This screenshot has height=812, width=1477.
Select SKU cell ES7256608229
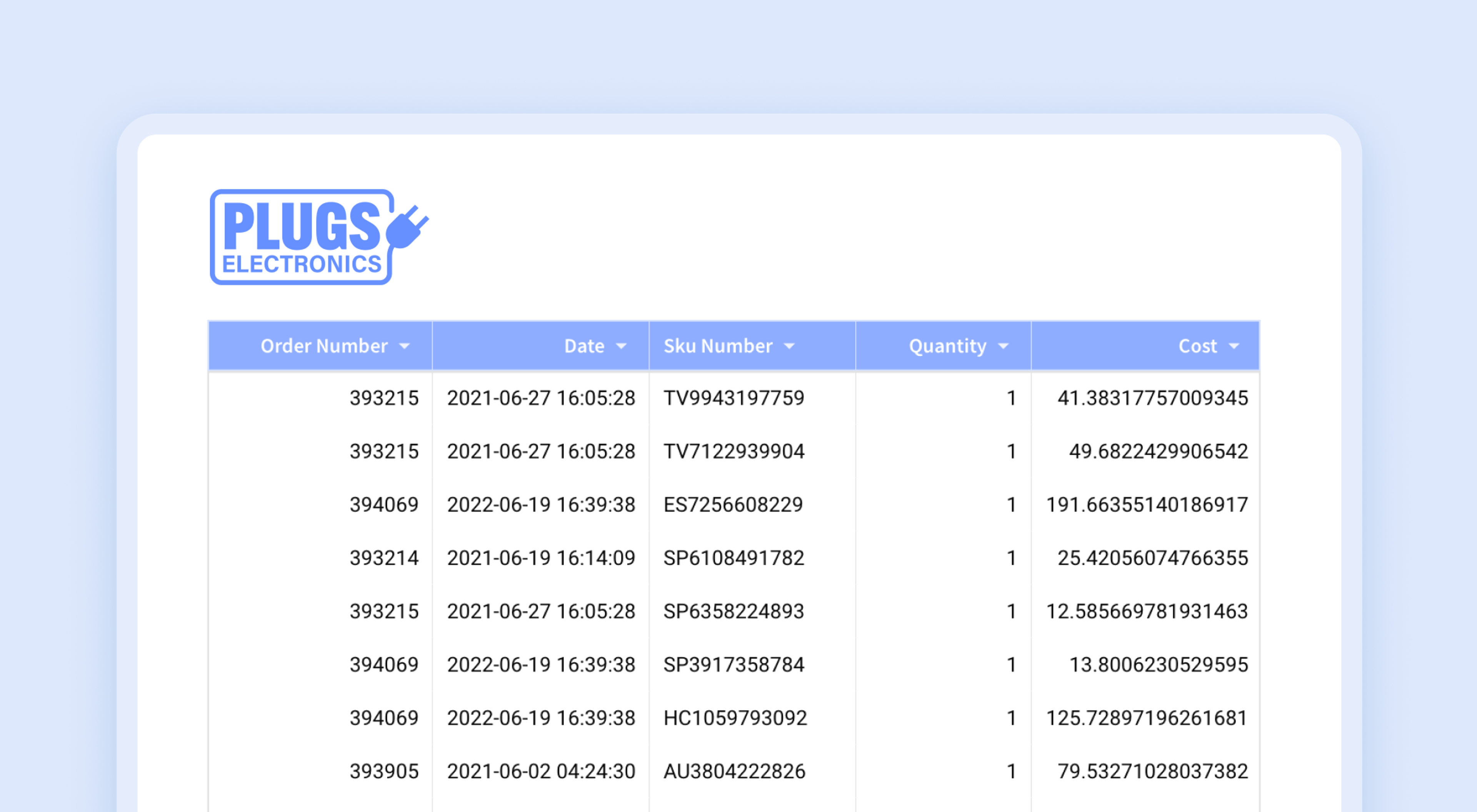point(733,504)
